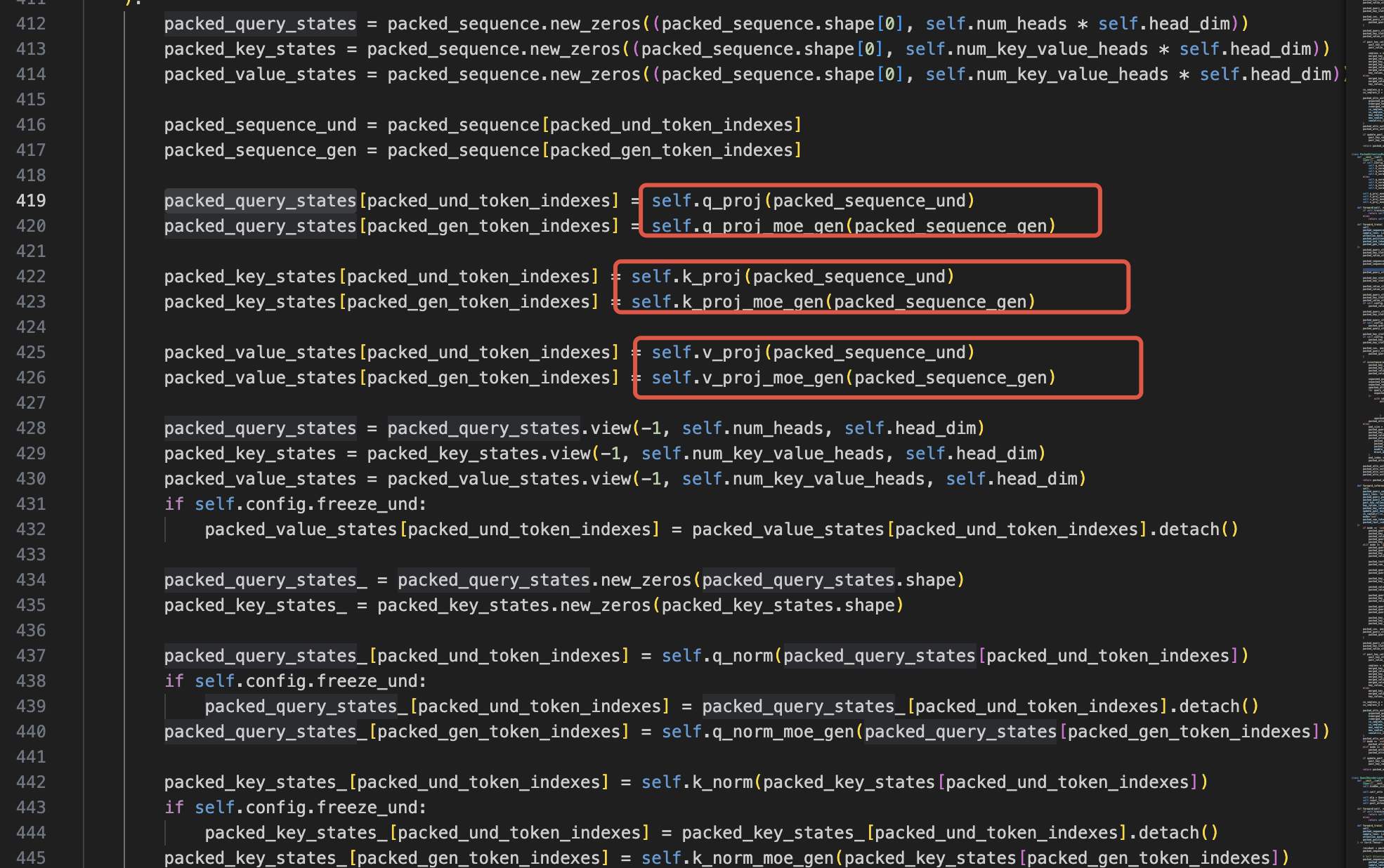Click line number 412 in the gutter
Image resolution: width=1384 pixels, height=868 pixels.
31,24
